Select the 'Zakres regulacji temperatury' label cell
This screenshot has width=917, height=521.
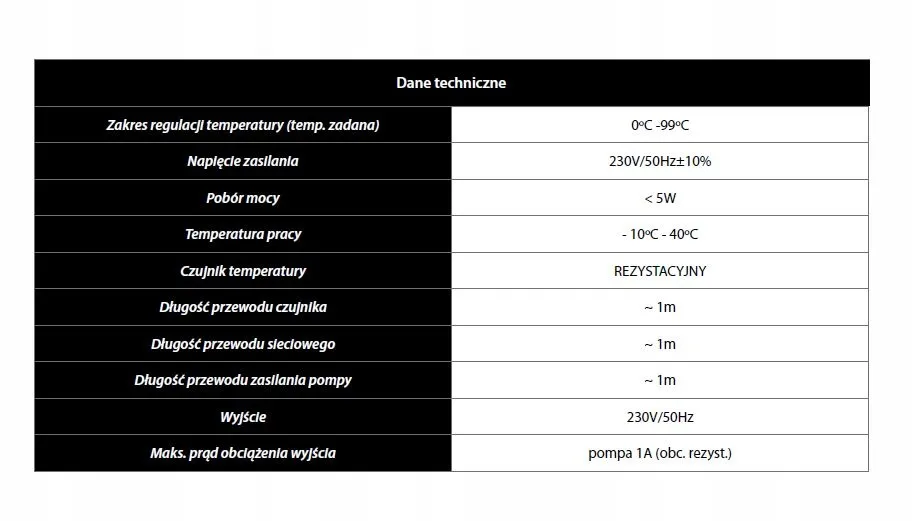tap(243, 125)
